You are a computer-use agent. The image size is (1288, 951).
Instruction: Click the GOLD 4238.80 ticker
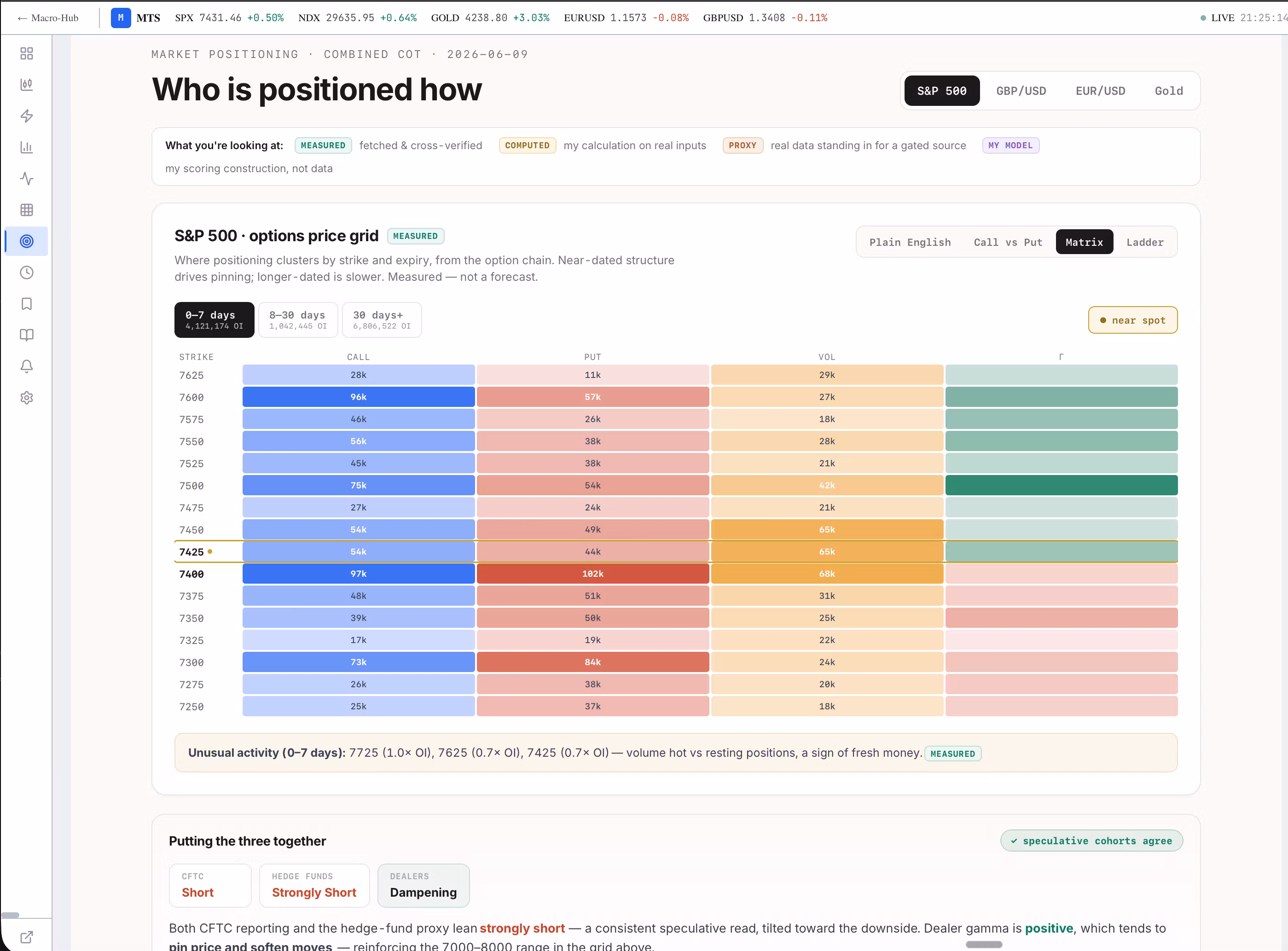[x=490, y=18]
